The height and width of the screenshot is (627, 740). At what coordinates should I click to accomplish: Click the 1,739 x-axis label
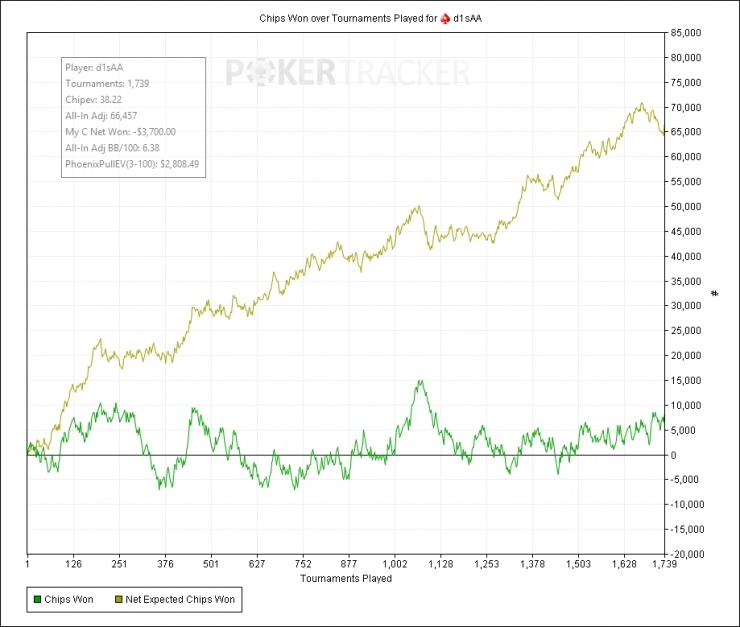pyautogui.click(x=664, y=564)
